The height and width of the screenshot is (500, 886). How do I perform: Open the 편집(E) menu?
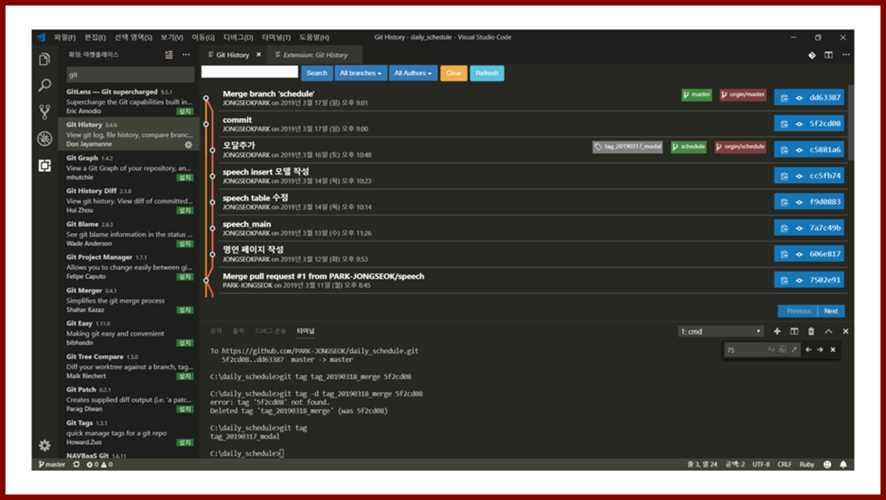pos(95,37)
